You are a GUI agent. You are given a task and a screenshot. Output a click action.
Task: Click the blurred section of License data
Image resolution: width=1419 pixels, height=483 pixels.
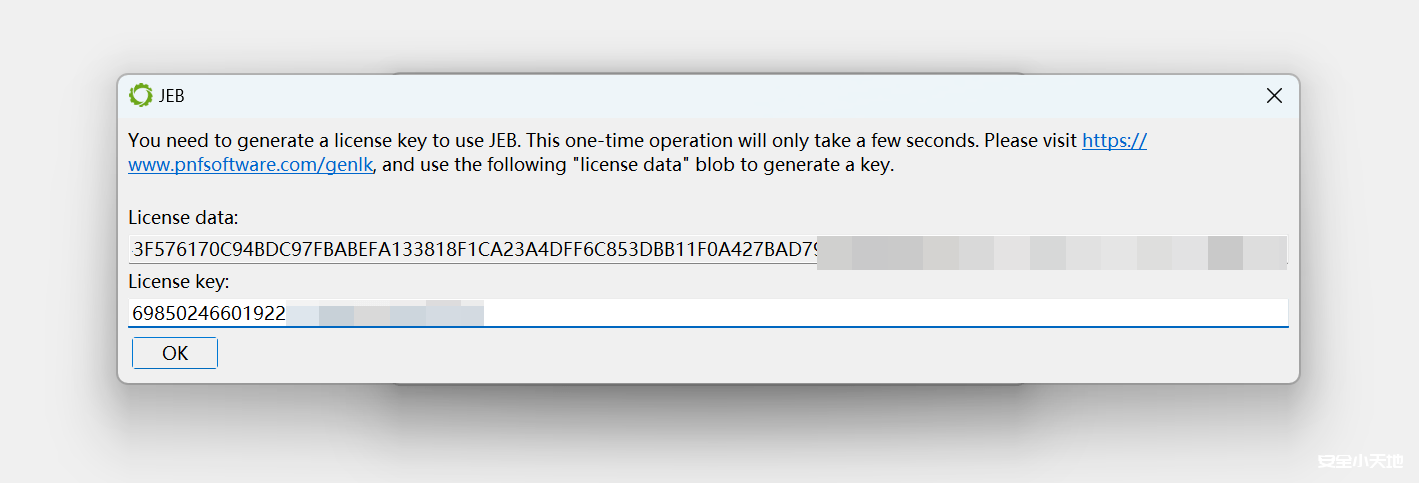pyautogui.click(x=1050, y=251)
